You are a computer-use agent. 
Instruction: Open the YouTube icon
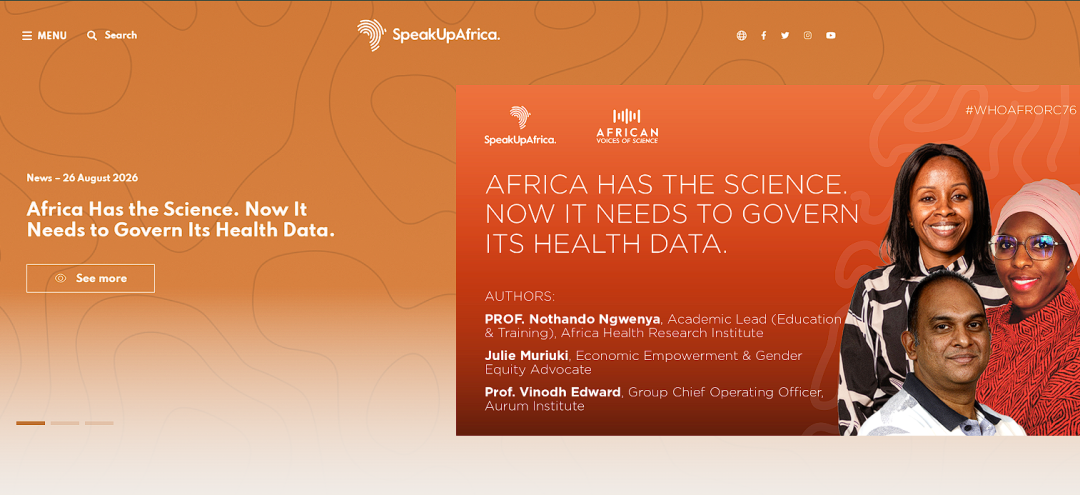tap(831, 36)
